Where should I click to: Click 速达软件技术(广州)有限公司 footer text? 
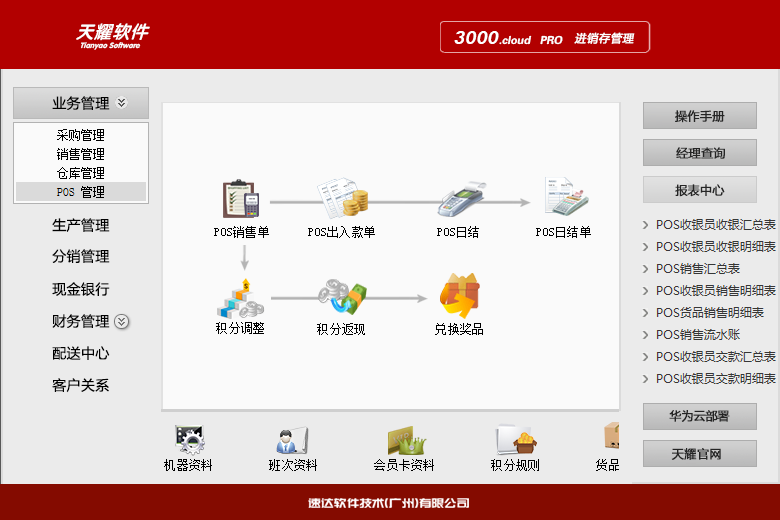tap(389, 503)
